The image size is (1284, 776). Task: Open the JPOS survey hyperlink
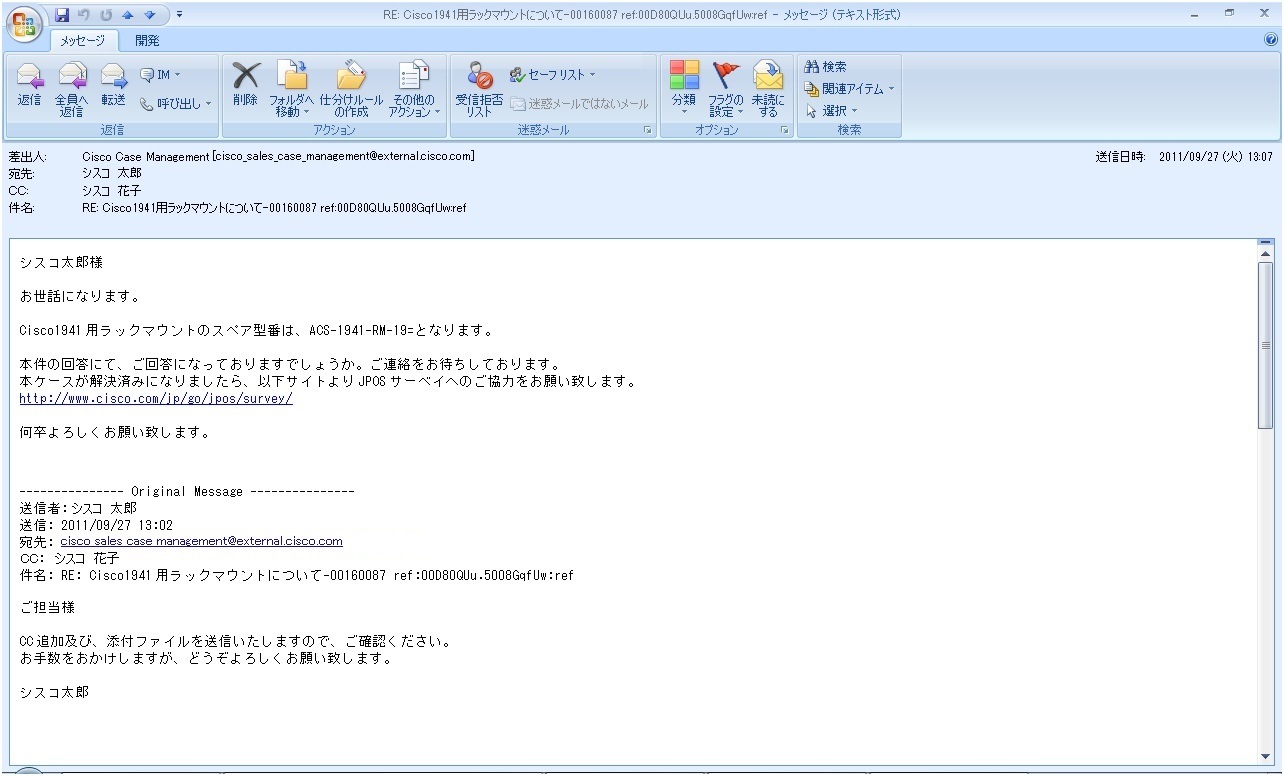point(156,398)
